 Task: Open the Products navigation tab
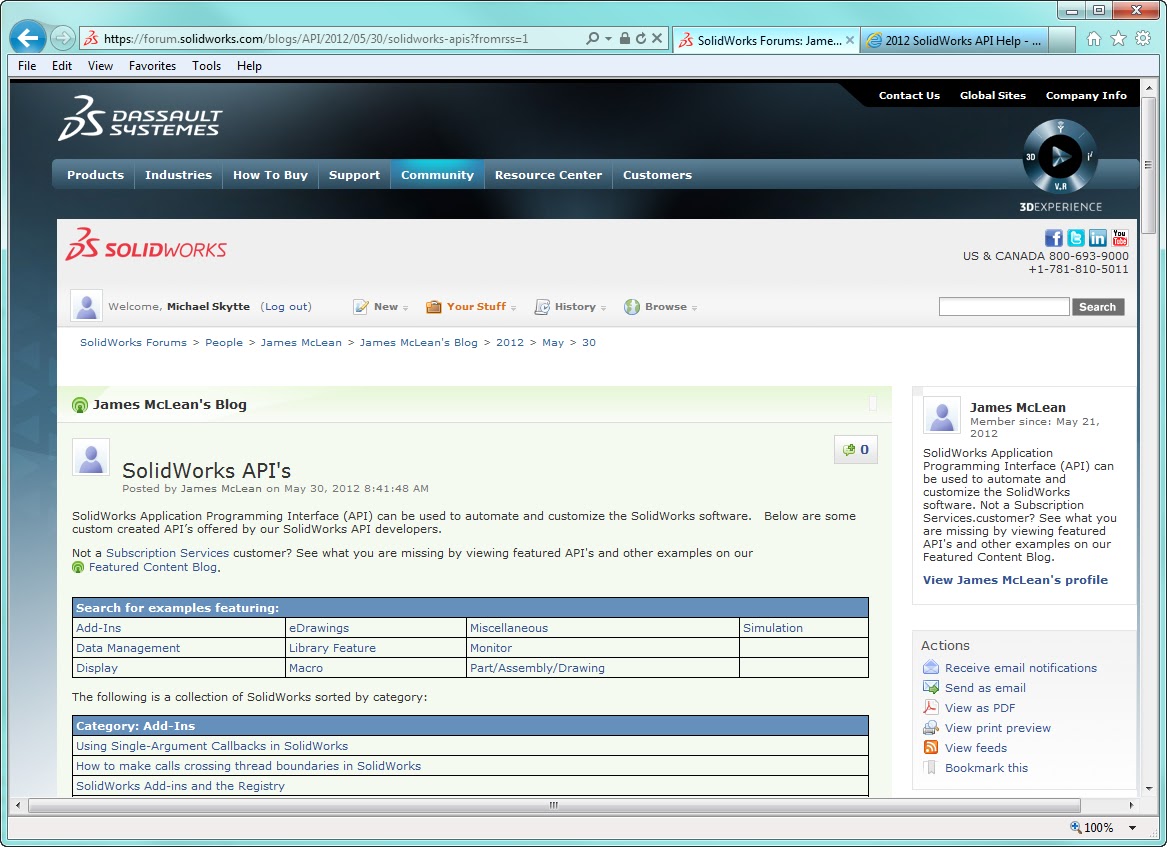pos(95,175)
